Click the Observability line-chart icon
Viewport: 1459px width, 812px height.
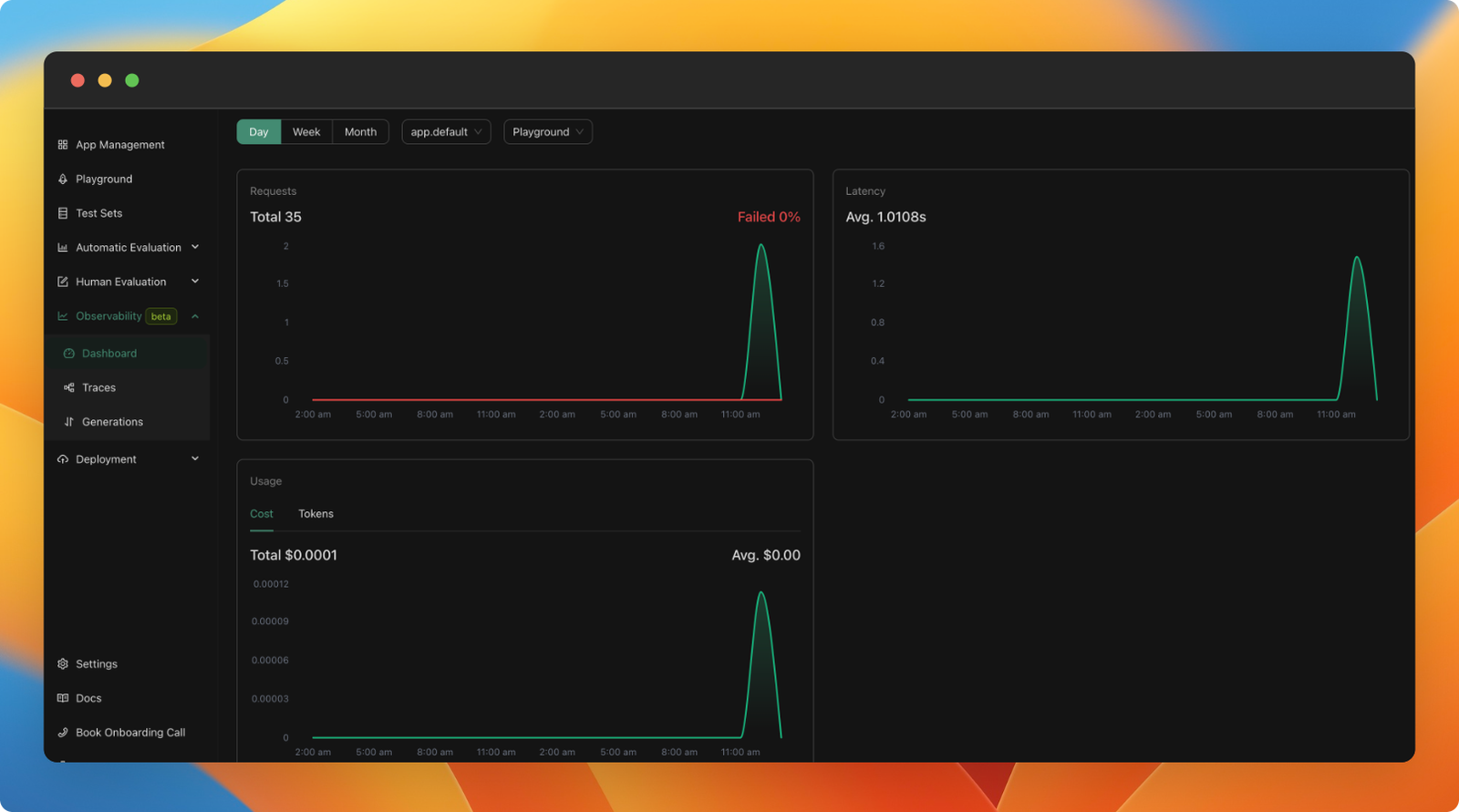[63, 316]
